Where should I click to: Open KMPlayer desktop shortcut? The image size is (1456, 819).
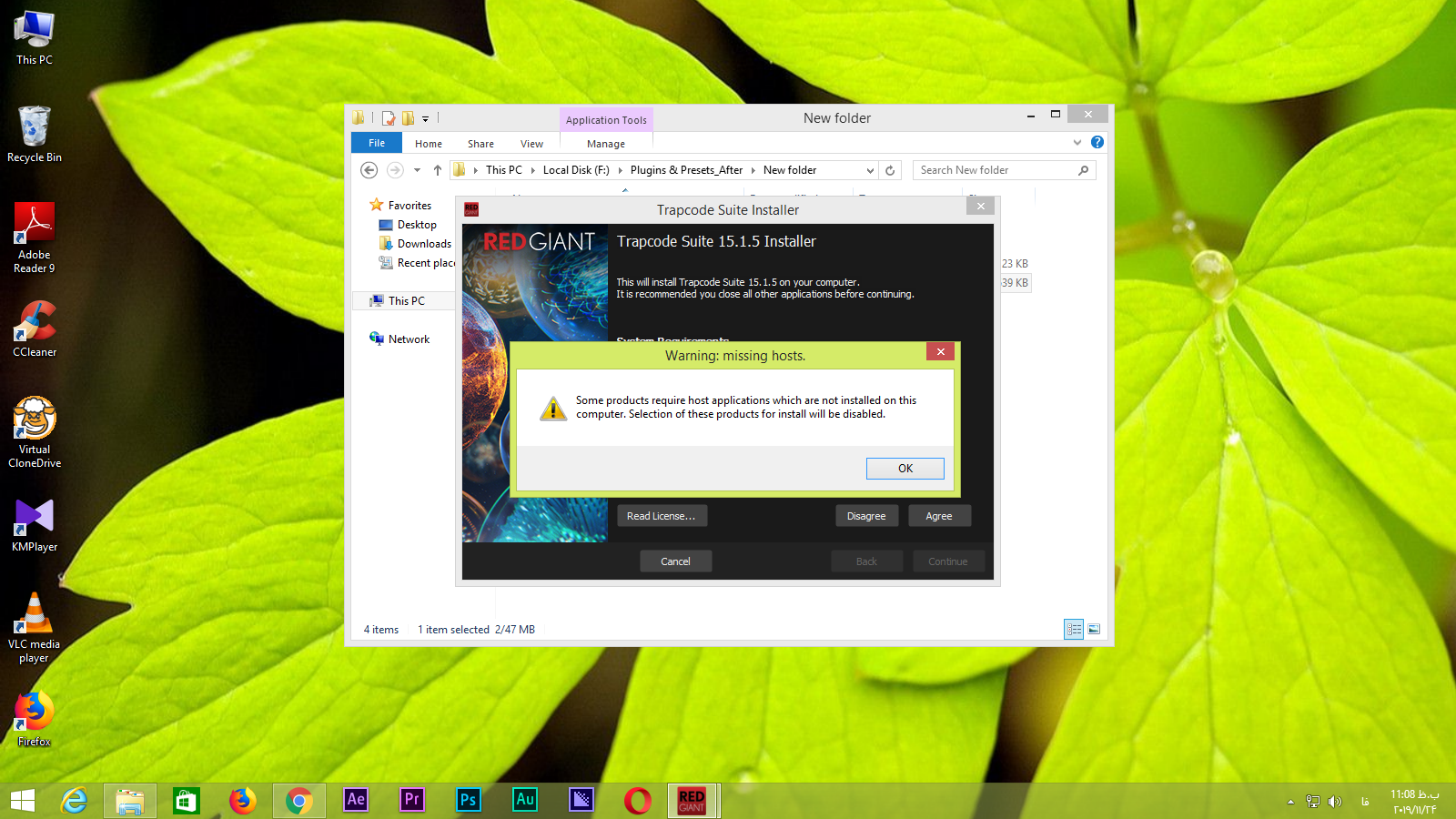[x=35, y=526]
